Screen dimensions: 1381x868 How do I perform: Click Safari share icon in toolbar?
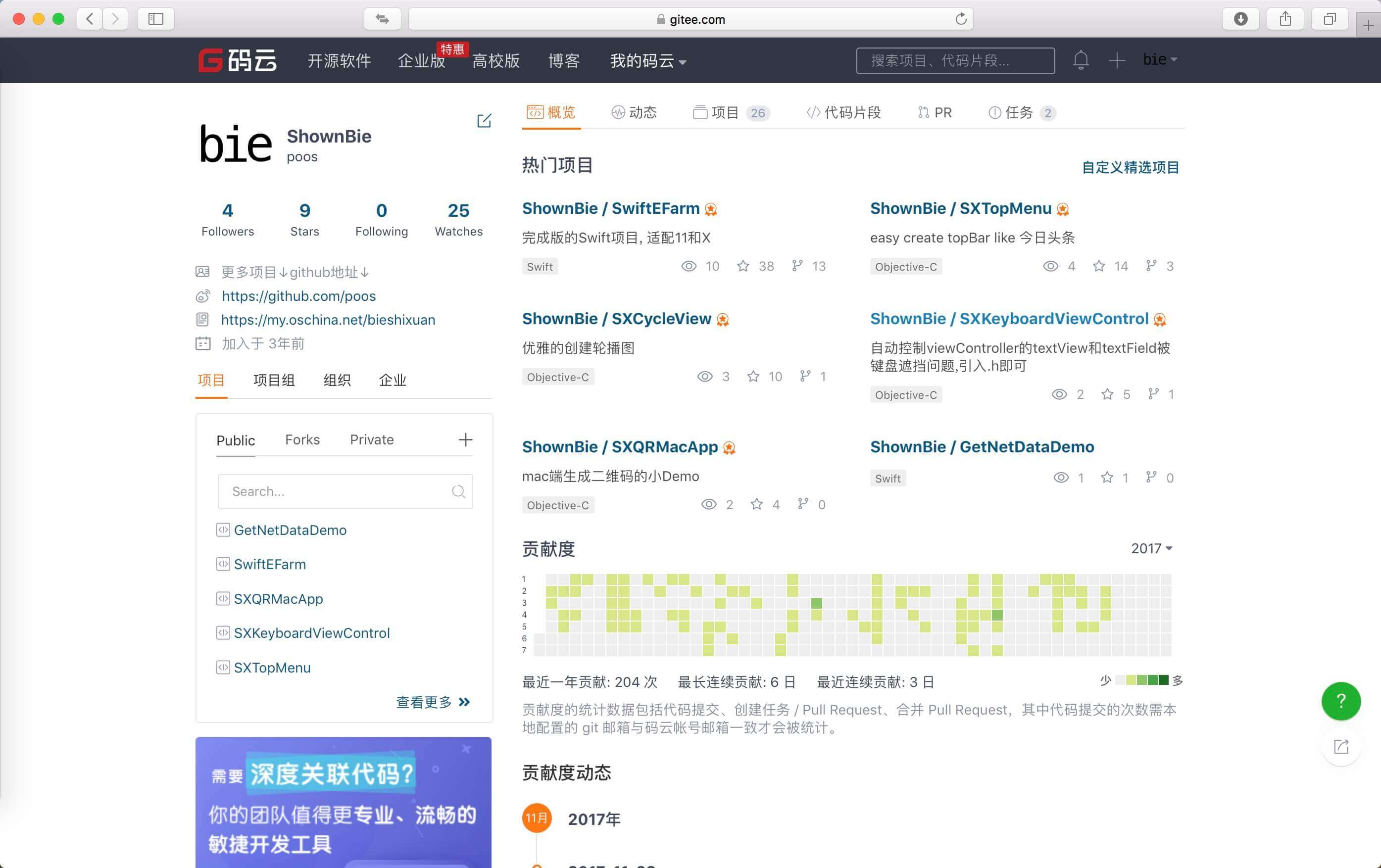point(1285,19)
